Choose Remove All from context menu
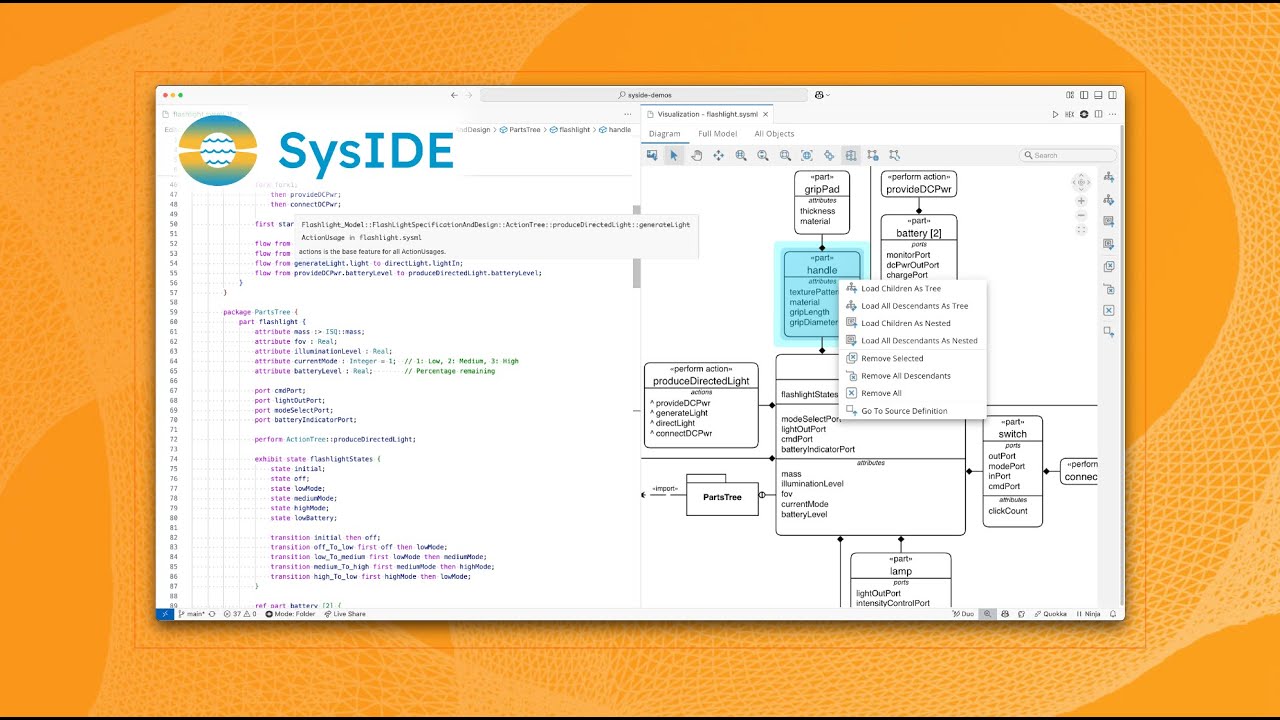The width and height of the screenshot is (1280, 720). (912, 393)
